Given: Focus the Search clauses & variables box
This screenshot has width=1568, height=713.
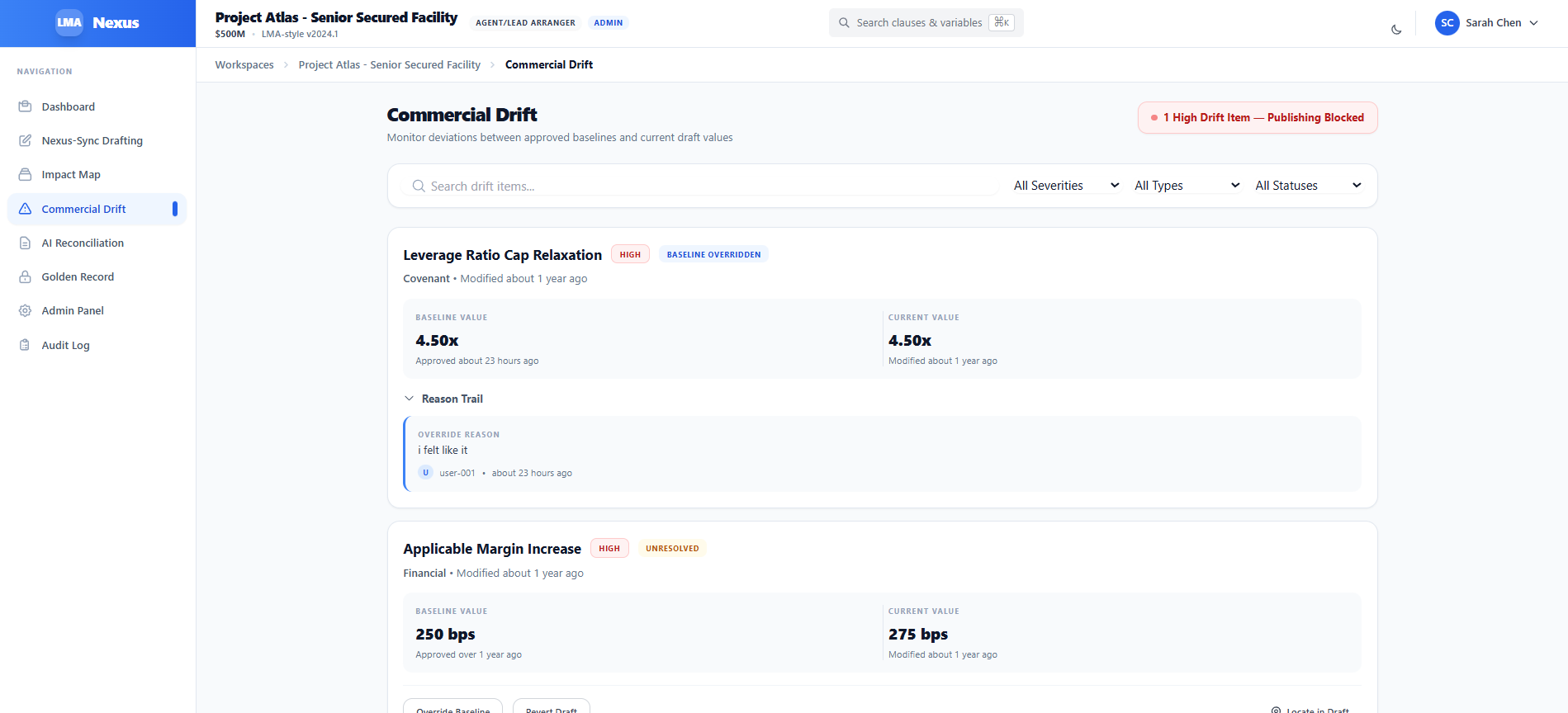Looking at the screenshot, I should (x=919, y=23).
